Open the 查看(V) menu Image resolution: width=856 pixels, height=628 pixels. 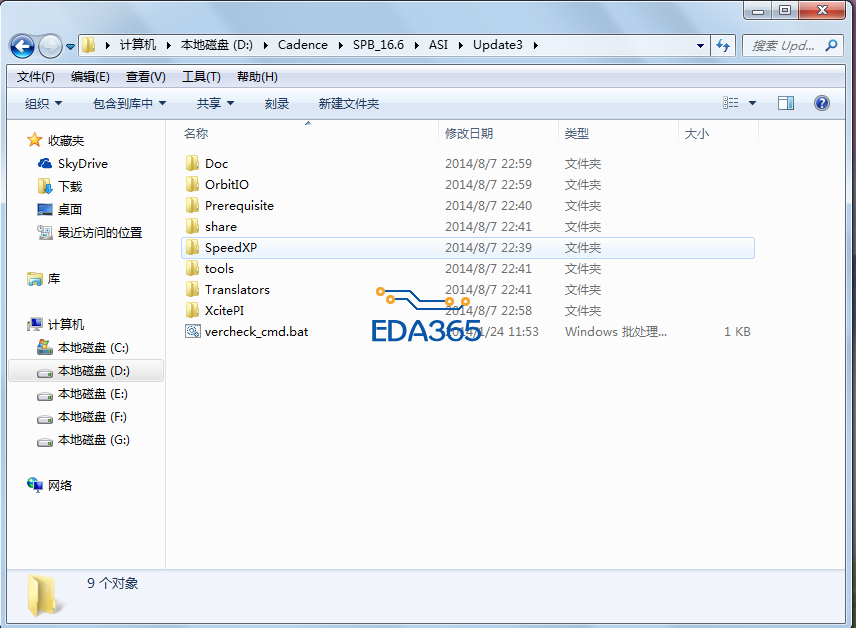pos(145,77)
